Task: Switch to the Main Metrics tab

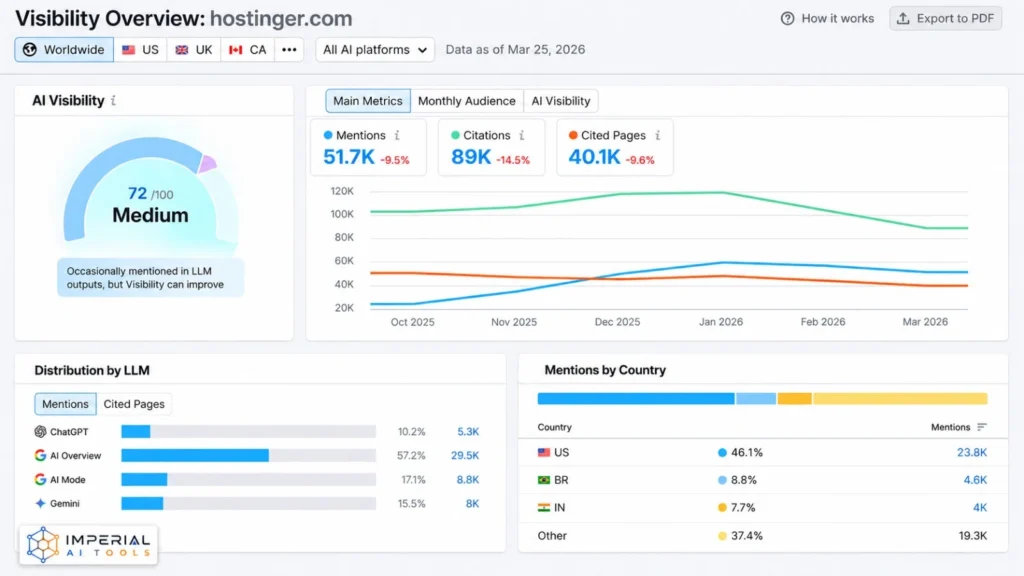Action: pyautogui.click(x=368, y=101)
